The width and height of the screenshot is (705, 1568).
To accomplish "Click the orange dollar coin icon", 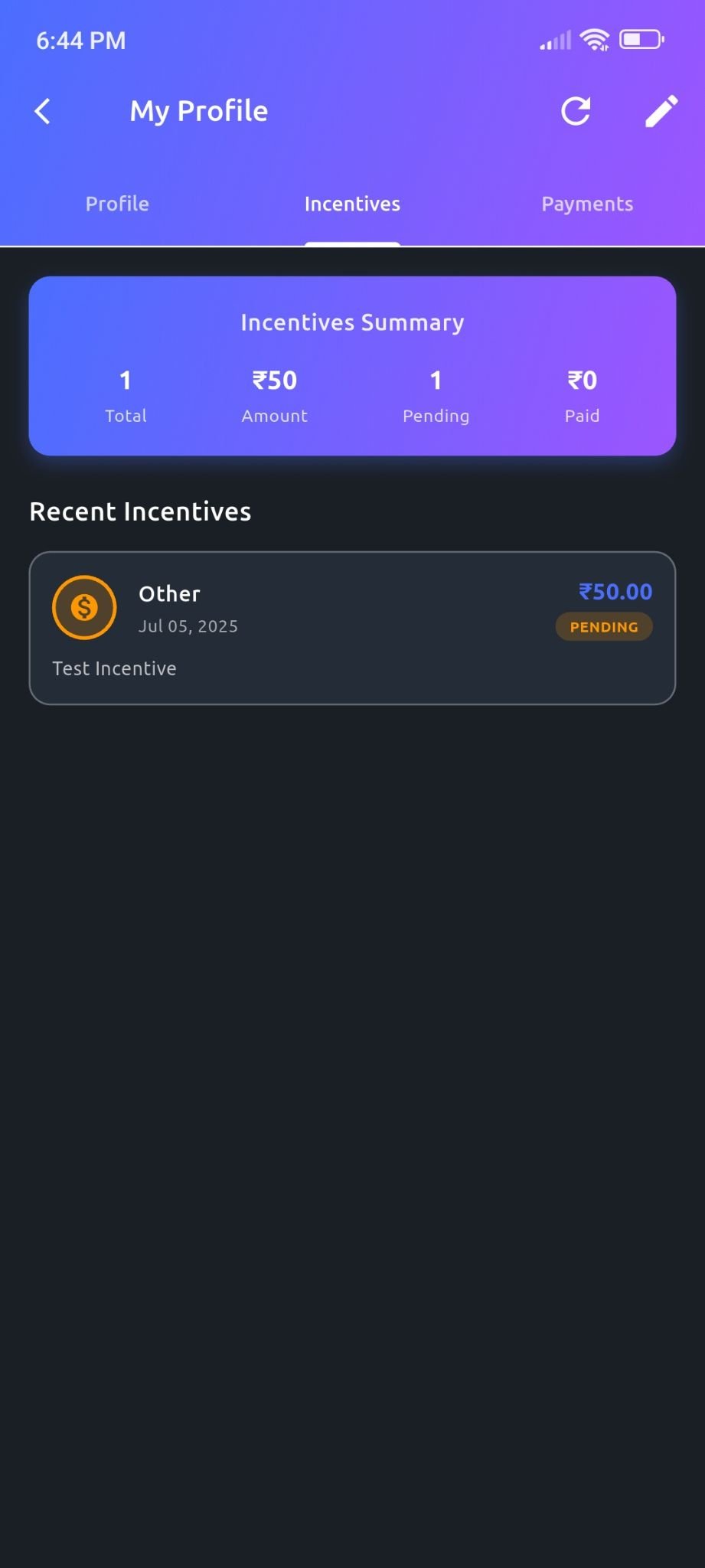I will click(84, 608).
